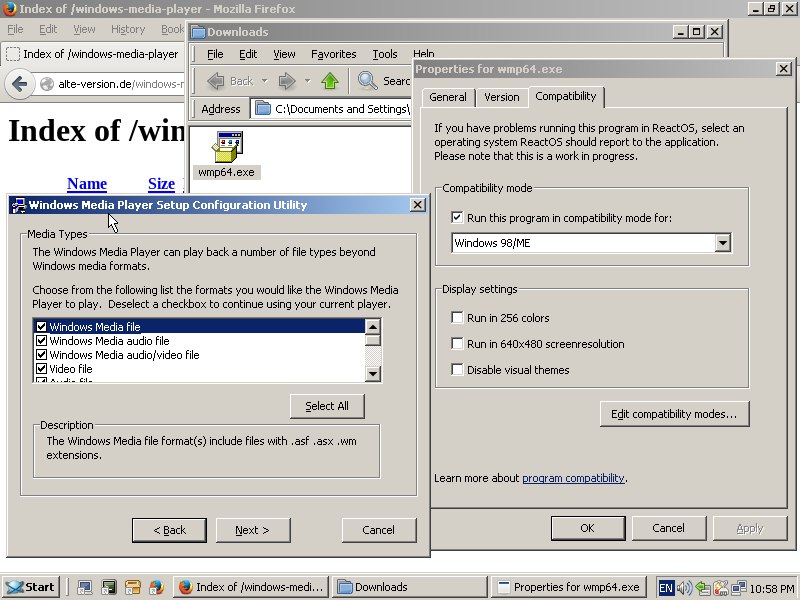800x600 pixels.
Task: Select the Compatibility tab in Properties
Action: pyautogui.click(x=566, y=96)
